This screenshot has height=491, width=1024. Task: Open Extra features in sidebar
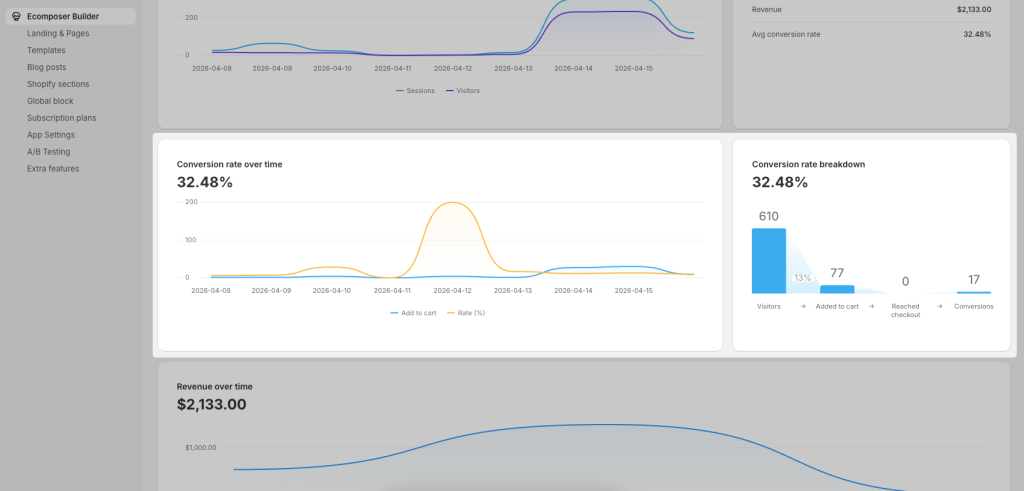point(53,169)
